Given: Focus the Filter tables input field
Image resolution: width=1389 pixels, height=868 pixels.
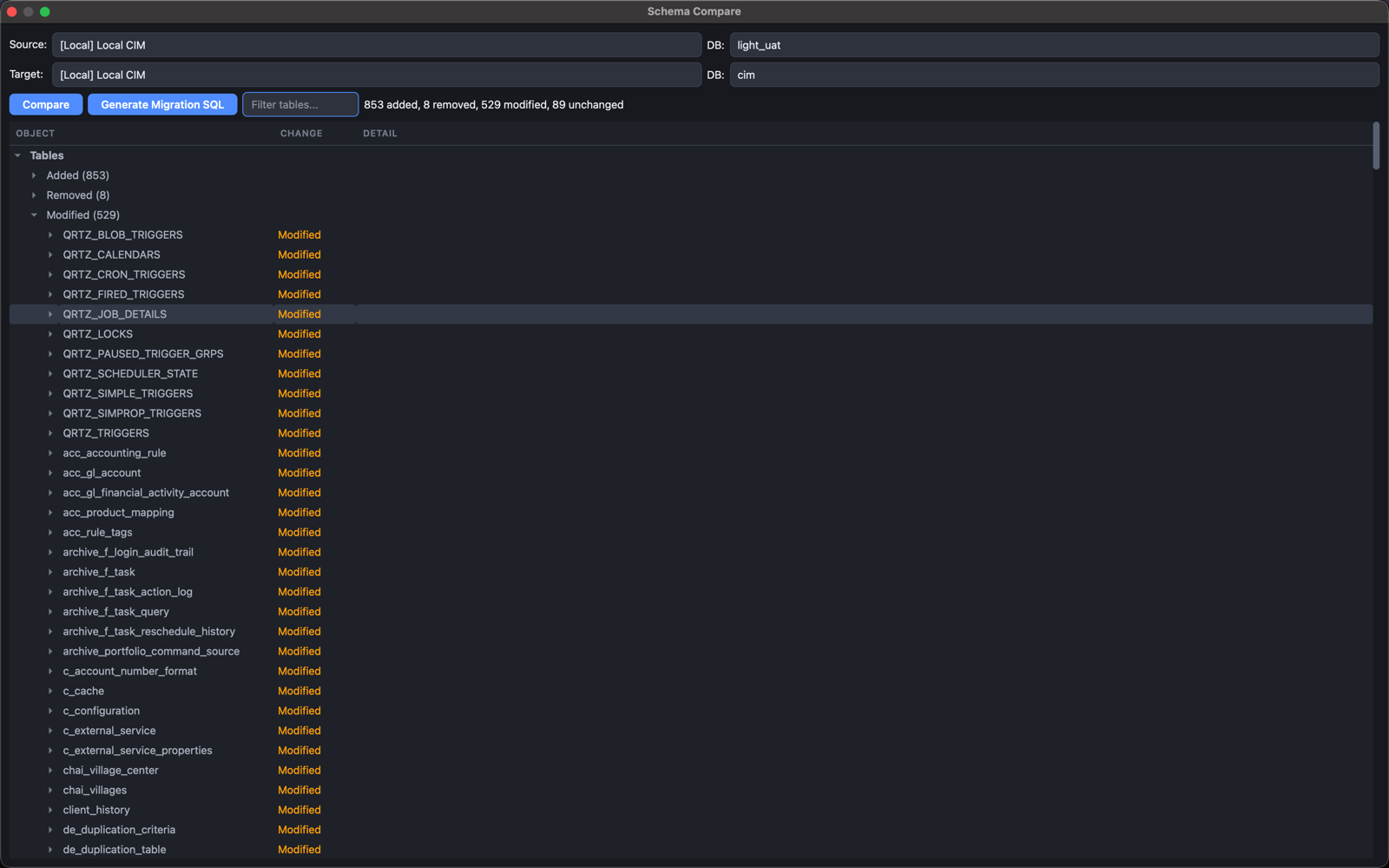Looking at the screenshot, I should (x=300, y=104).
